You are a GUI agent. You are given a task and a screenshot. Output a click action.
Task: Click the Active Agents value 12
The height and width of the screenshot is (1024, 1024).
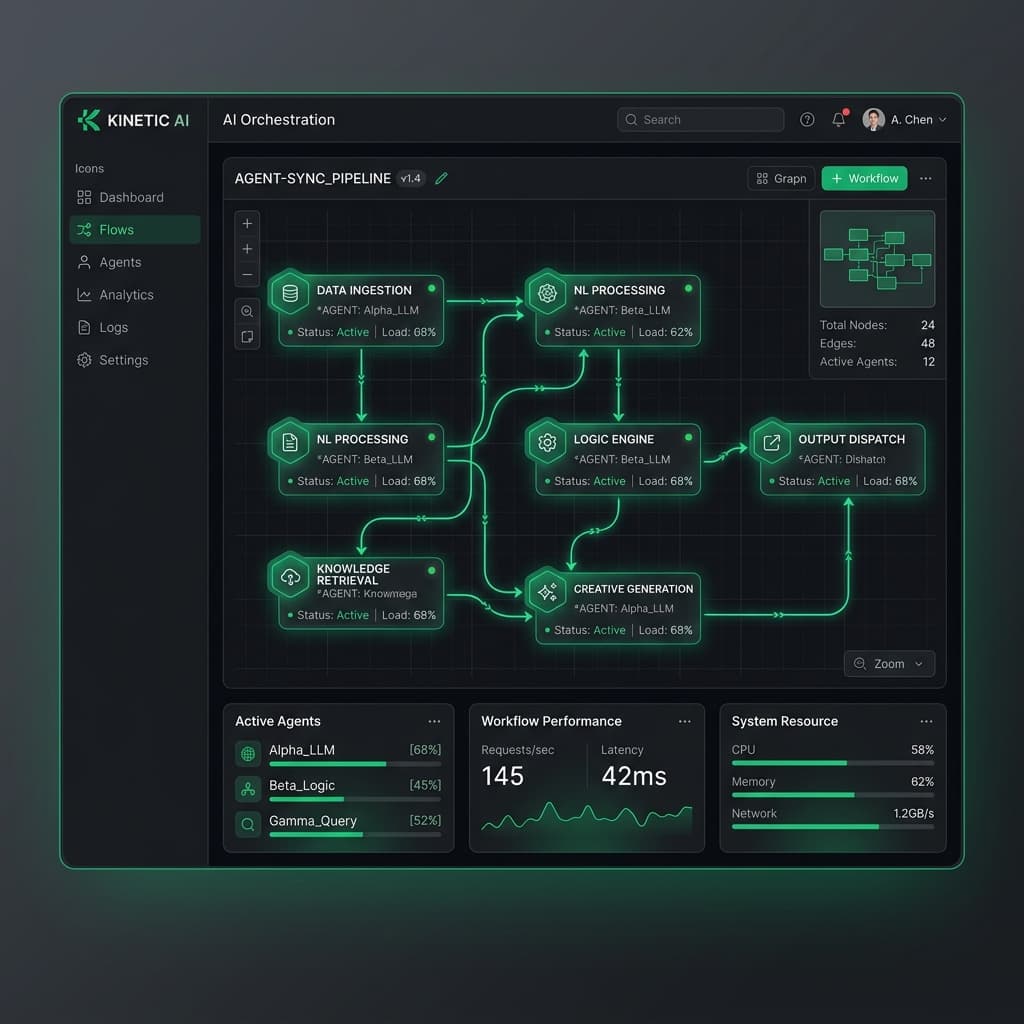pos(929,362)
